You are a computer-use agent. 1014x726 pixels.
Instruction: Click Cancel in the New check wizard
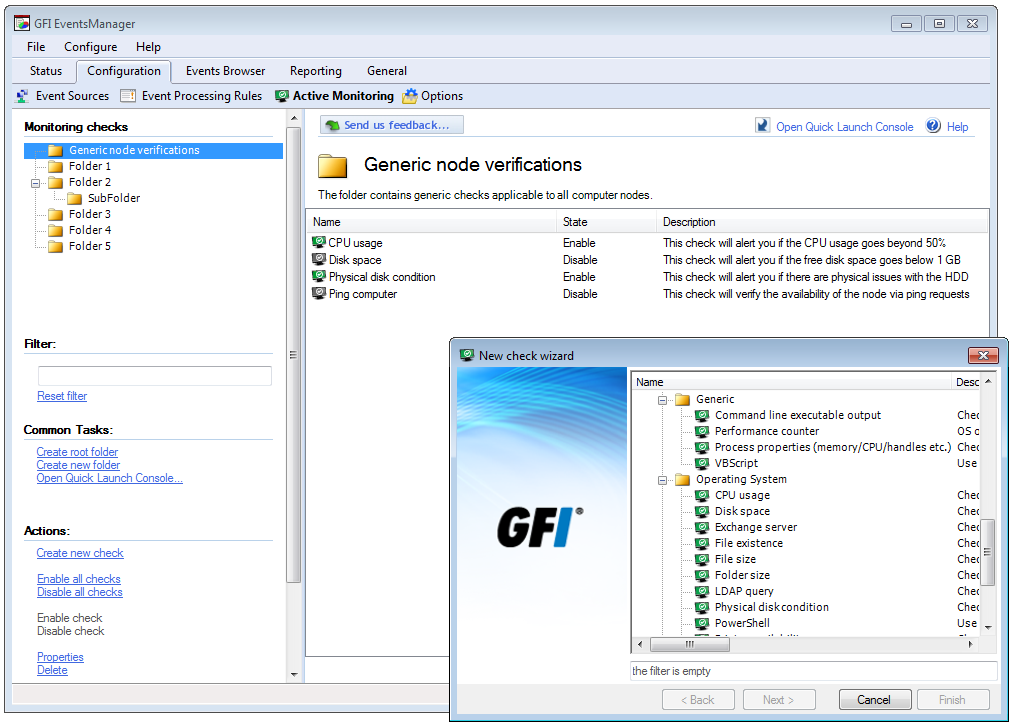[874, 699]
